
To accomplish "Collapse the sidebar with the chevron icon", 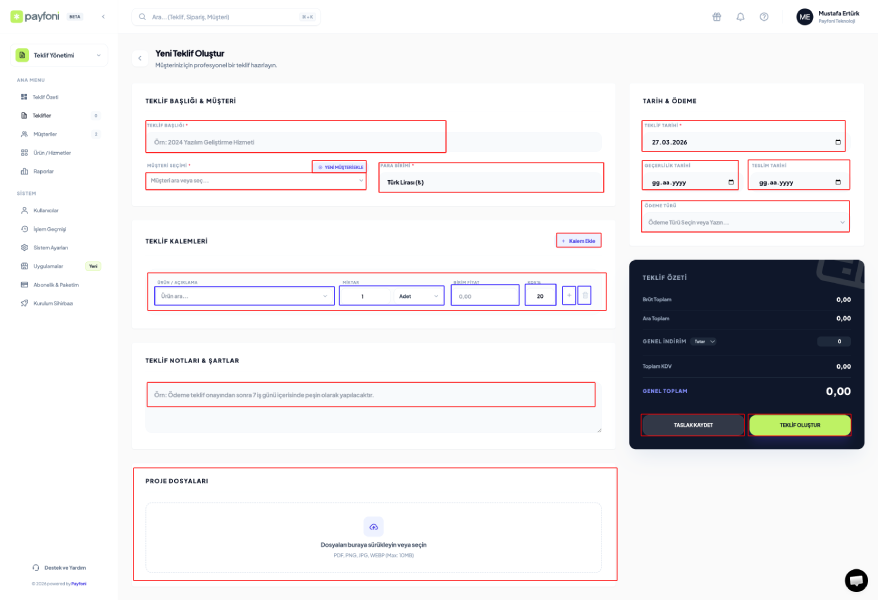I will [103, 17].
